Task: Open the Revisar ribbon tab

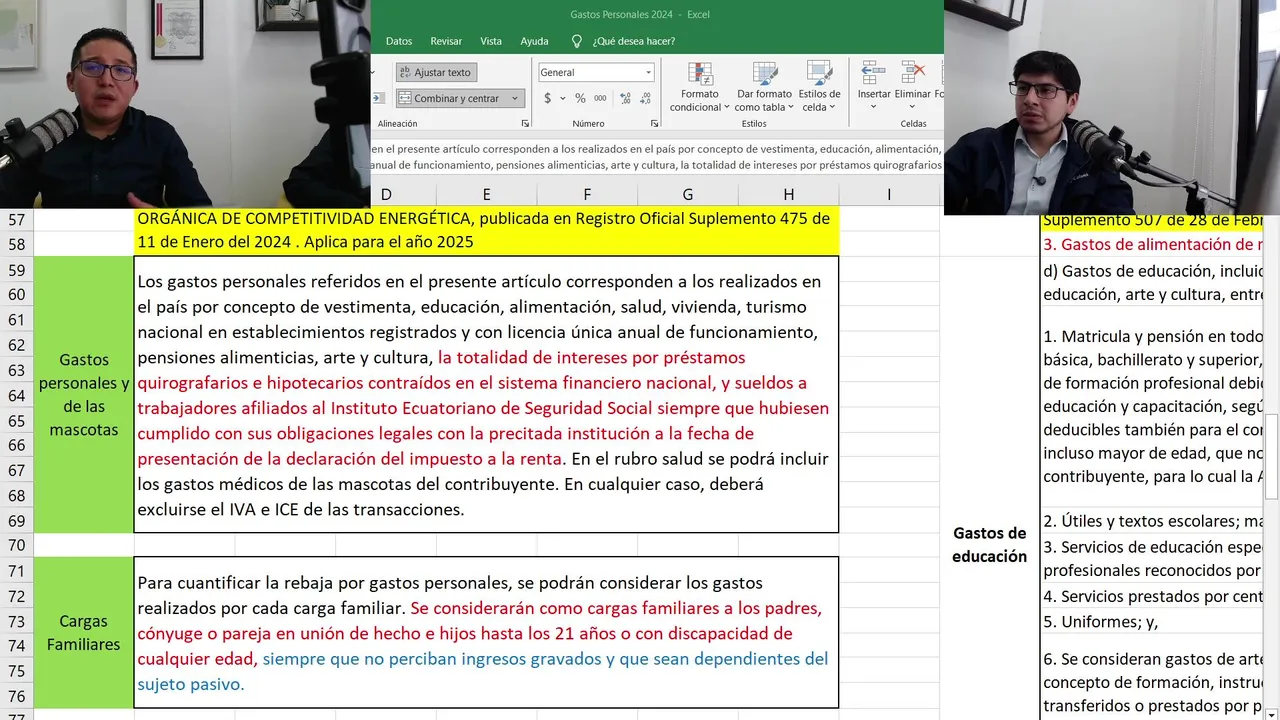Action: point(446,41)
